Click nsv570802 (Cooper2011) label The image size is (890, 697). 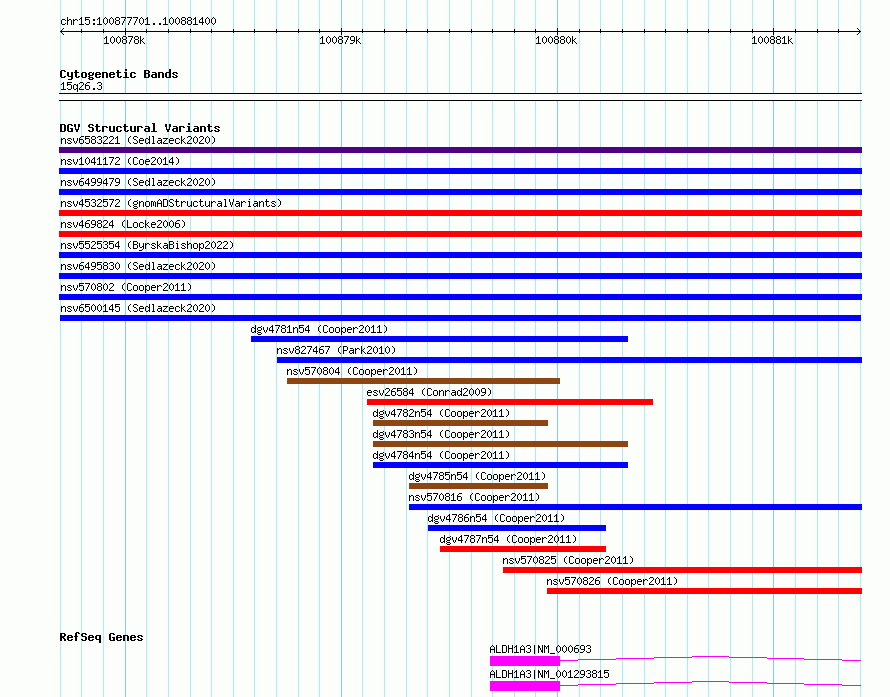point(126,287)
